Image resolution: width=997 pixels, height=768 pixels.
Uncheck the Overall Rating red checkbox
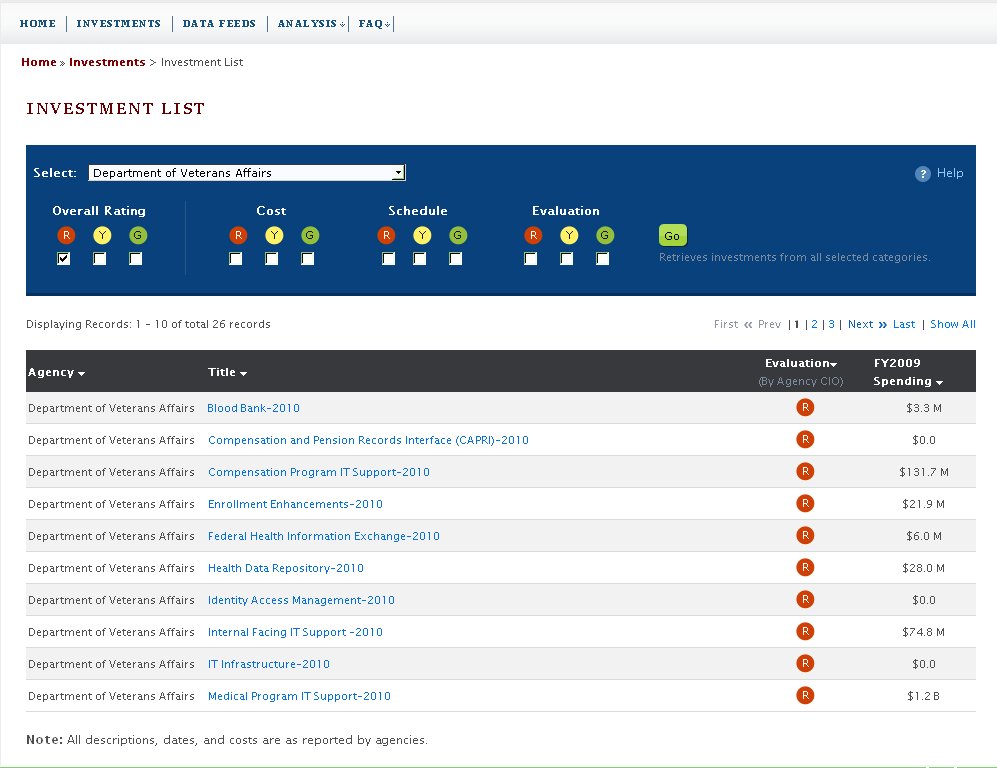click(64, 259)
